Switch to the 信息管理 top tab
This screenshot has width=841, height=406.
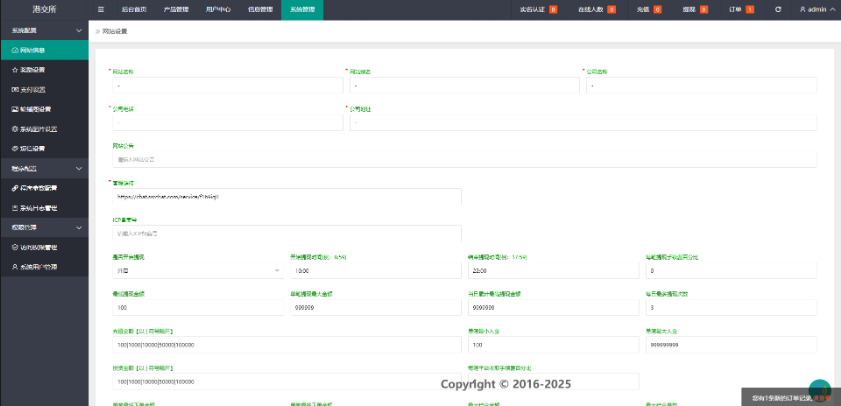(x=260, y=10)
